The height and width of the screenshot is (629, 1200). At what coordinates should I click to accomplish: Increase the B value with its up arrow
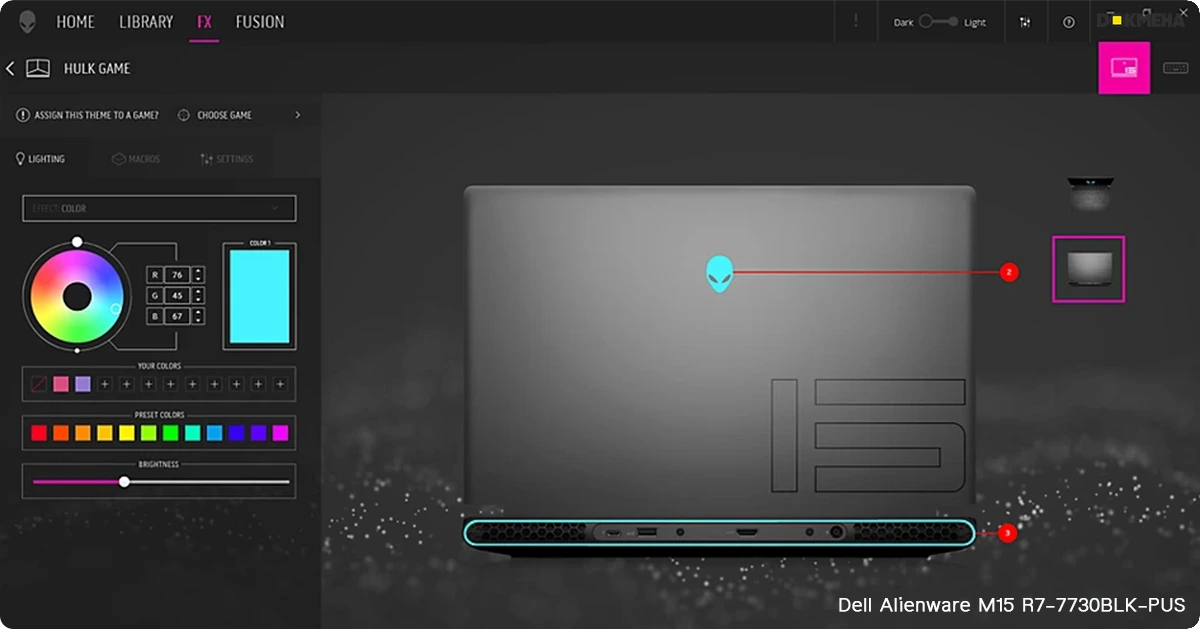click(198, 312)
